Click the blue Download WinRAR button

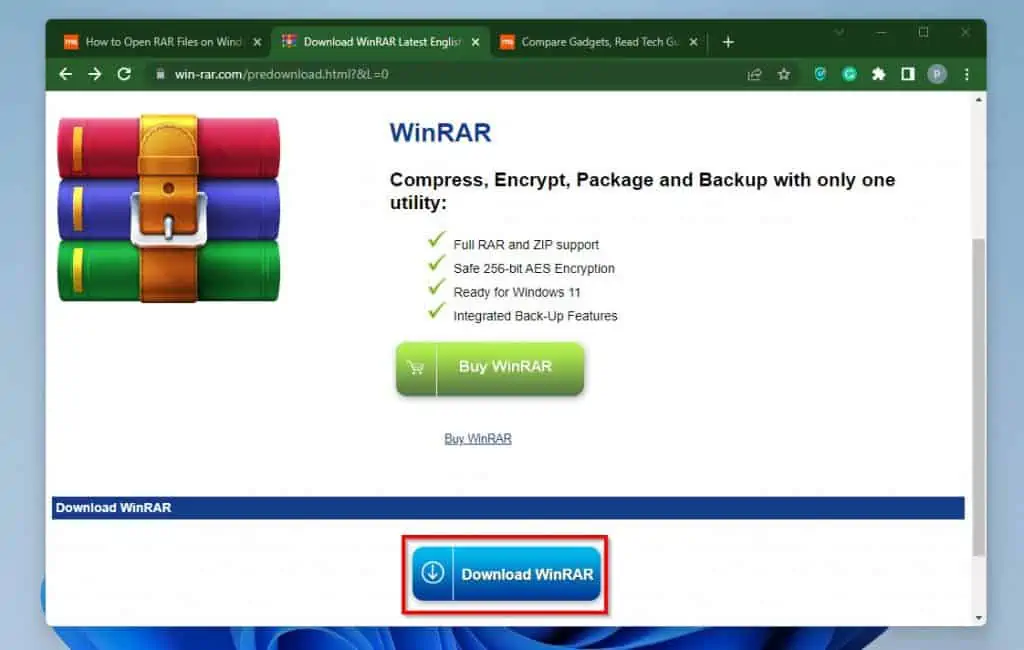(x=507, y=574)
